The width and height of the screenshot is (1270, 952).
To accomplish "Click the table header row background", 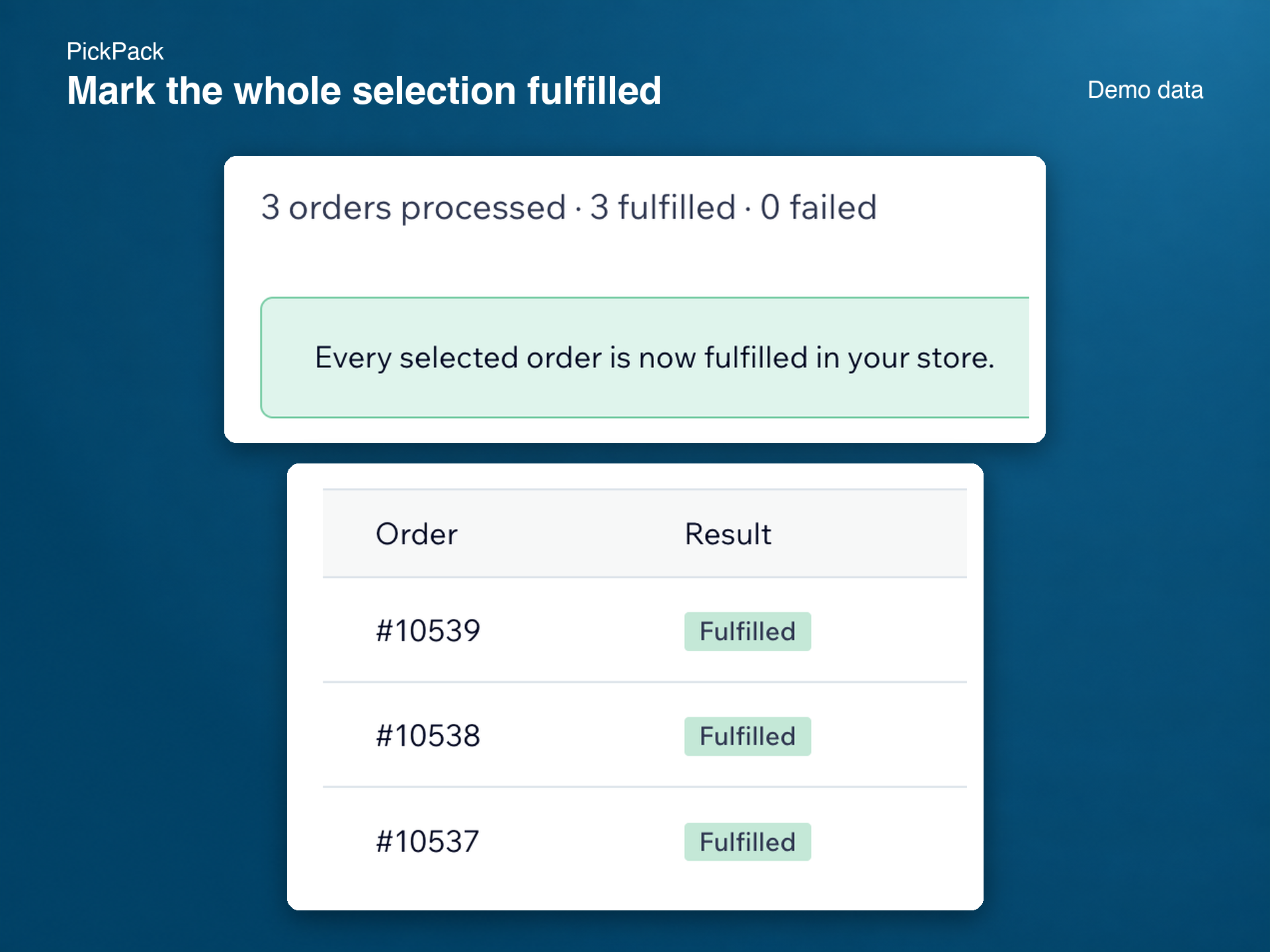I will (x=645, y=534).
